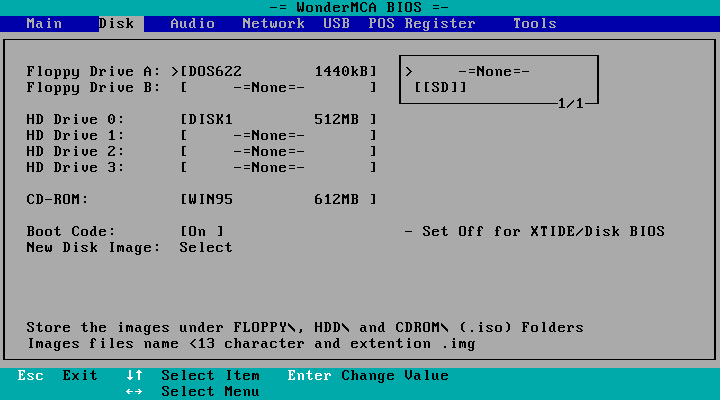The height and width of the screenshot is (400, 720).
Task: Click the 612MB size of WIN95
Action: pos(337,199)
